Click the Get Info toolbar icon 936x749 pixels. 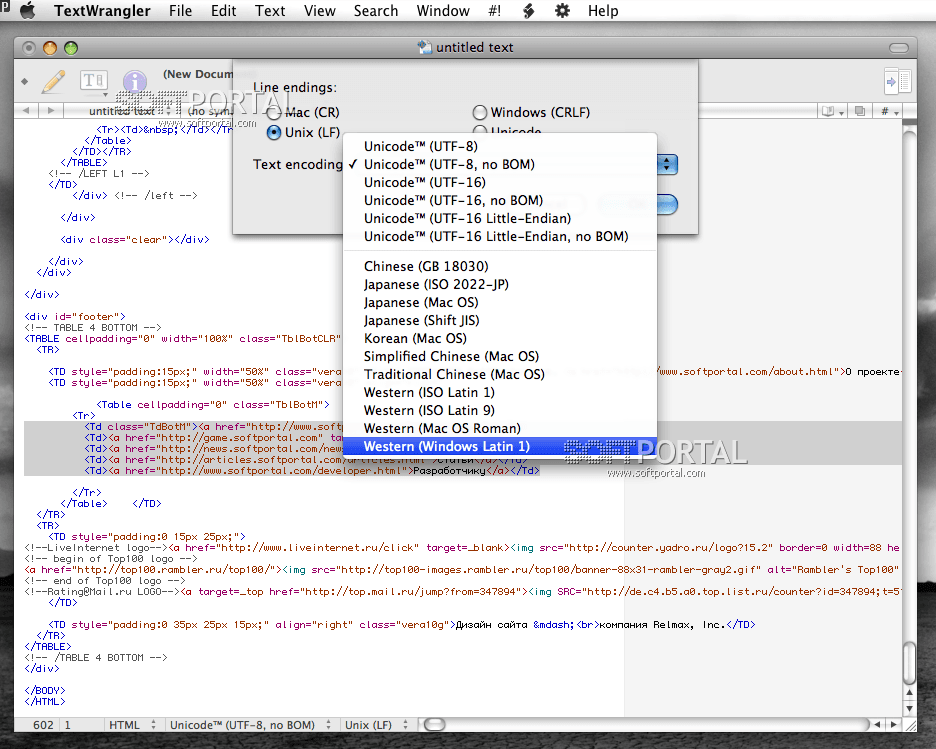(134, 82)
